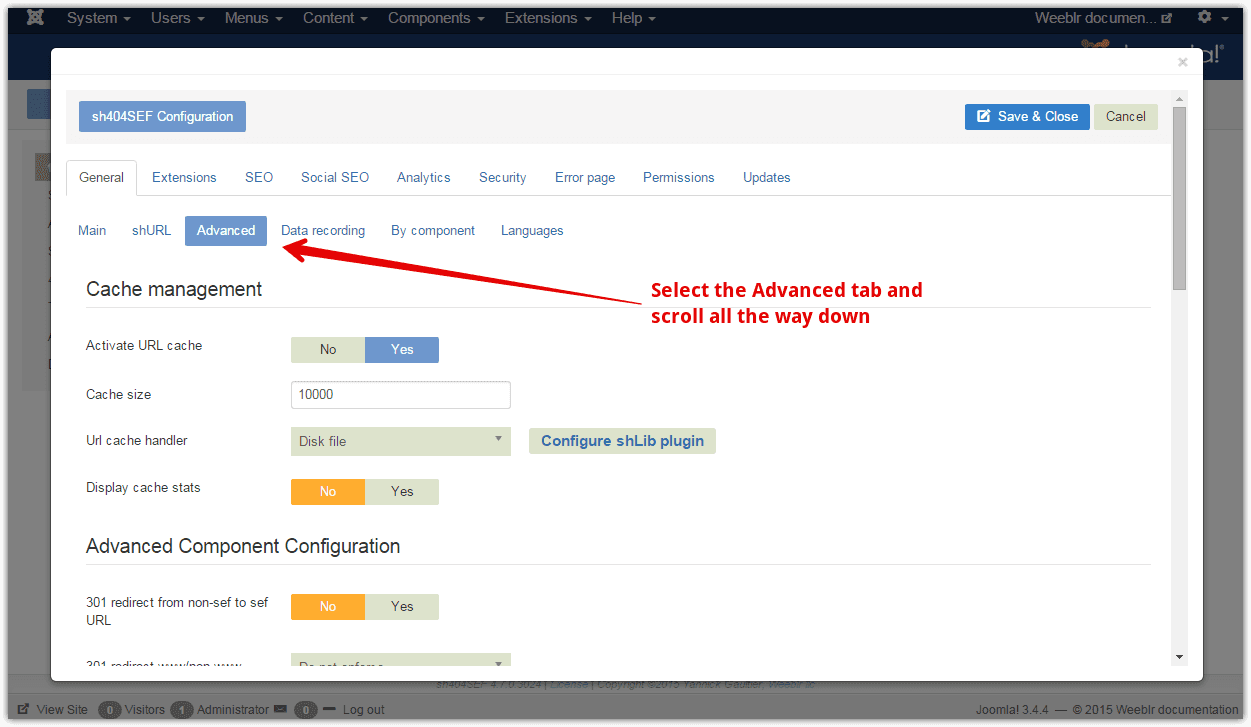The image size is (1251, 727).
Task: Switch to the Updates tab
Action: (767, 177)
